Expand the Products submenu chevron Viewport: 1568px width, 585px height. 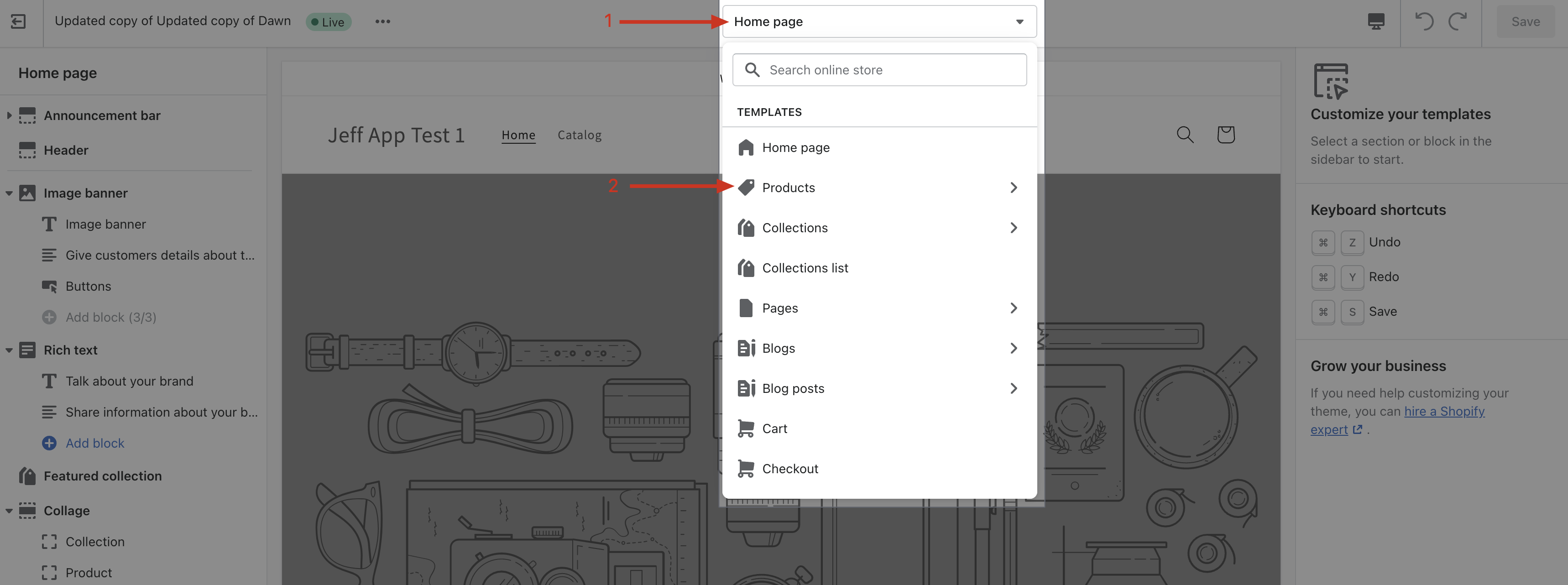[1014, 188]
